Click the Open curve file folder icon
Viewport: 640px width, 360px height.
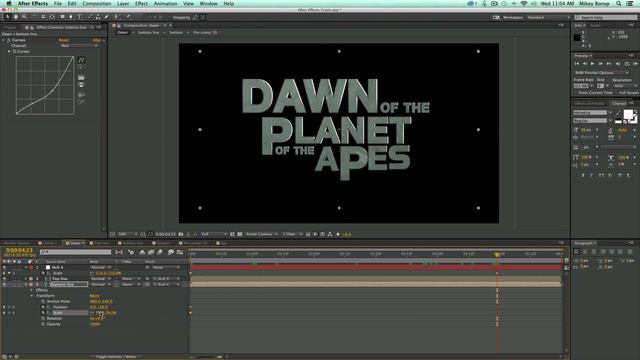pyautogui.click(x=81, y=78)
